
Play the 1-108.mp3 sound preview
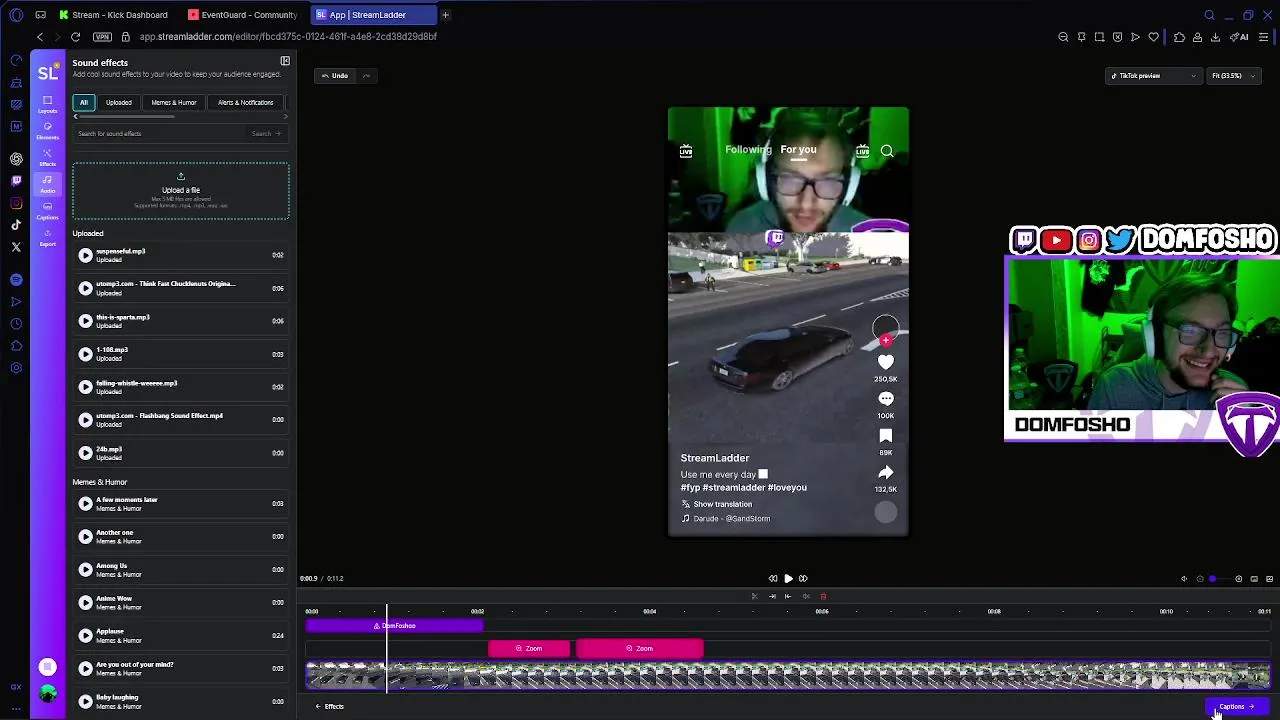(85, 354)
